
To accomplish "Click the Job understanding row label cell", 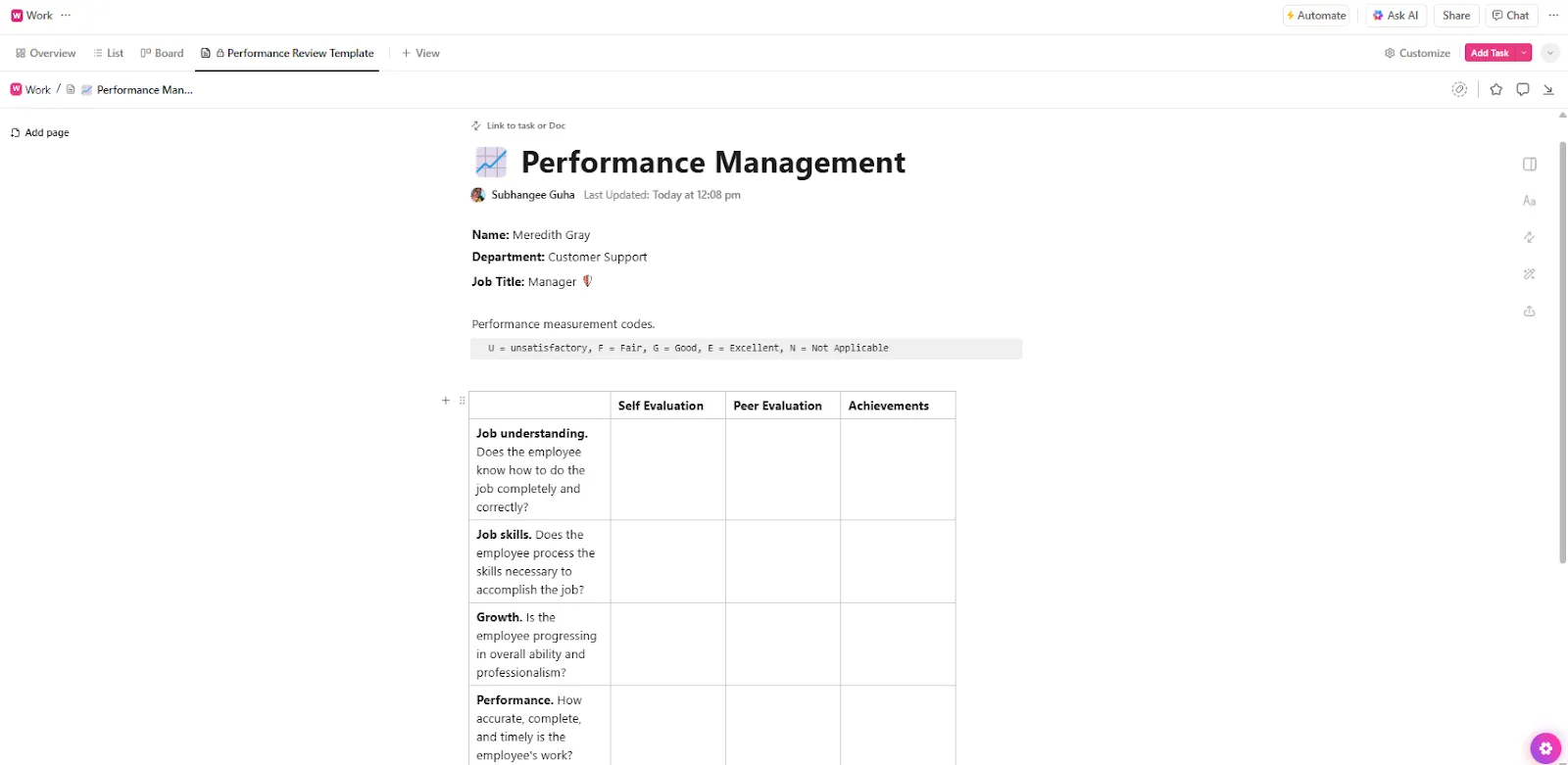I will (540, 470).
